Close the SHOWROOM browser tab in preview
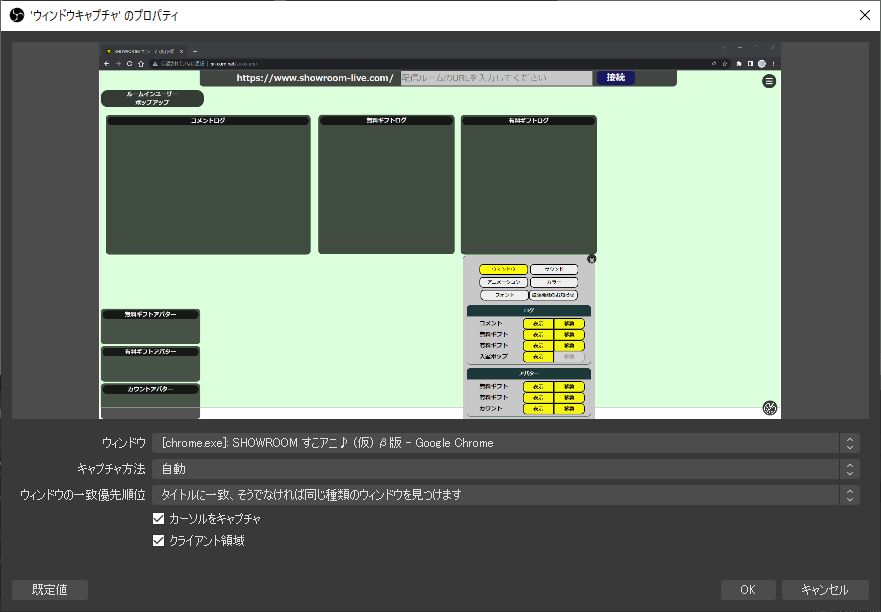881x612 pixels. pyautogui.click(x=181, y=51)
